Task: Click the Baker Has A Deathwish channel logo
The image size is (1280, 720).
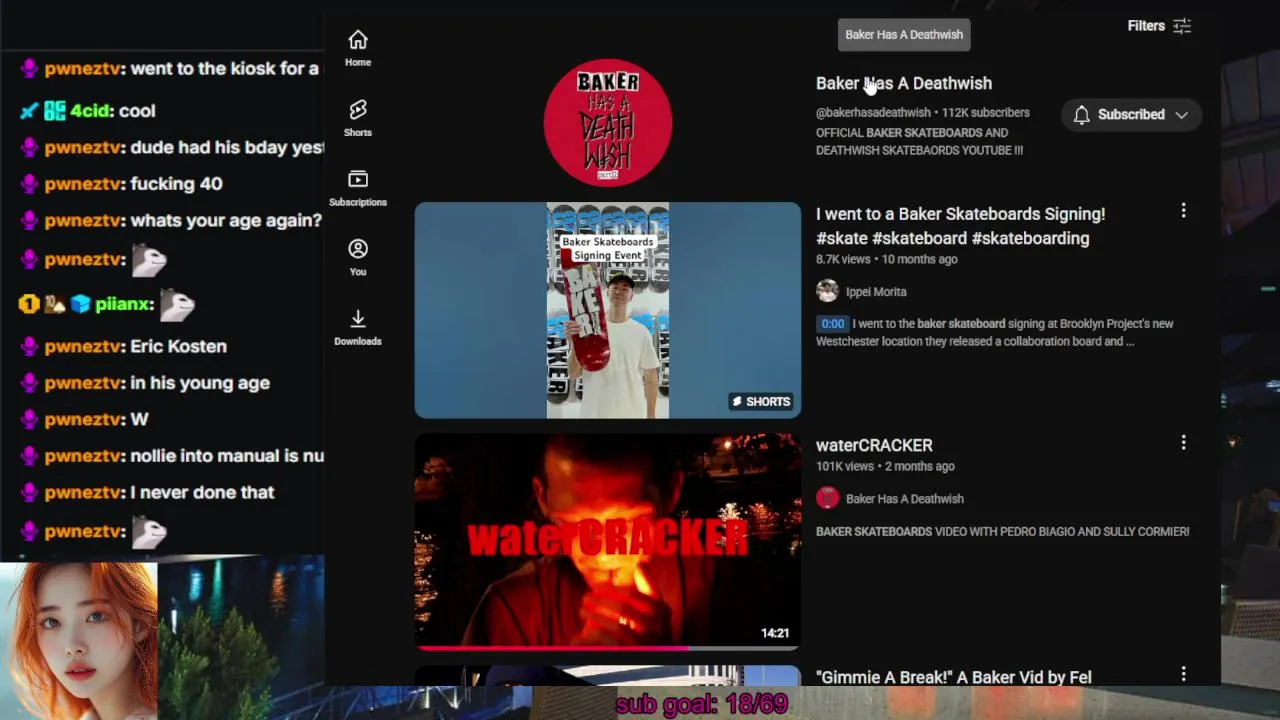Action: click(608, 123)
